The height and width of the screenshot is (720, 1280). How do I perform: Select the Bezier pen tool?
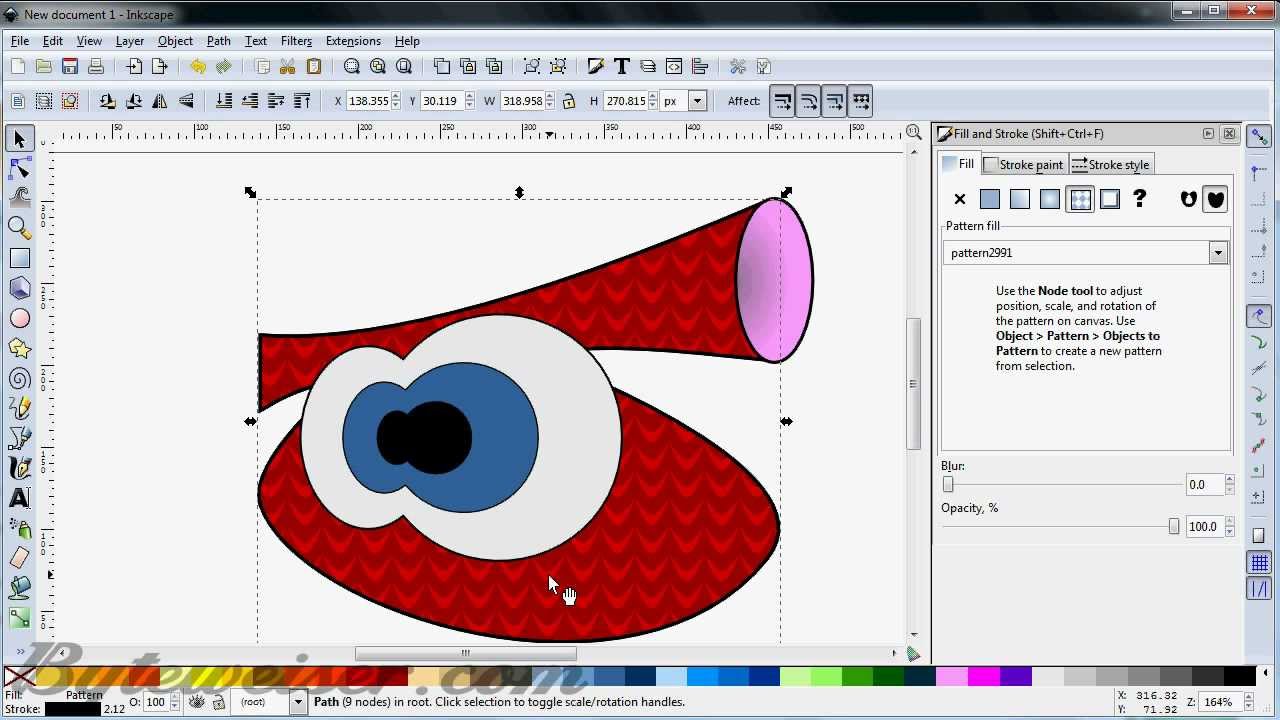19,438
